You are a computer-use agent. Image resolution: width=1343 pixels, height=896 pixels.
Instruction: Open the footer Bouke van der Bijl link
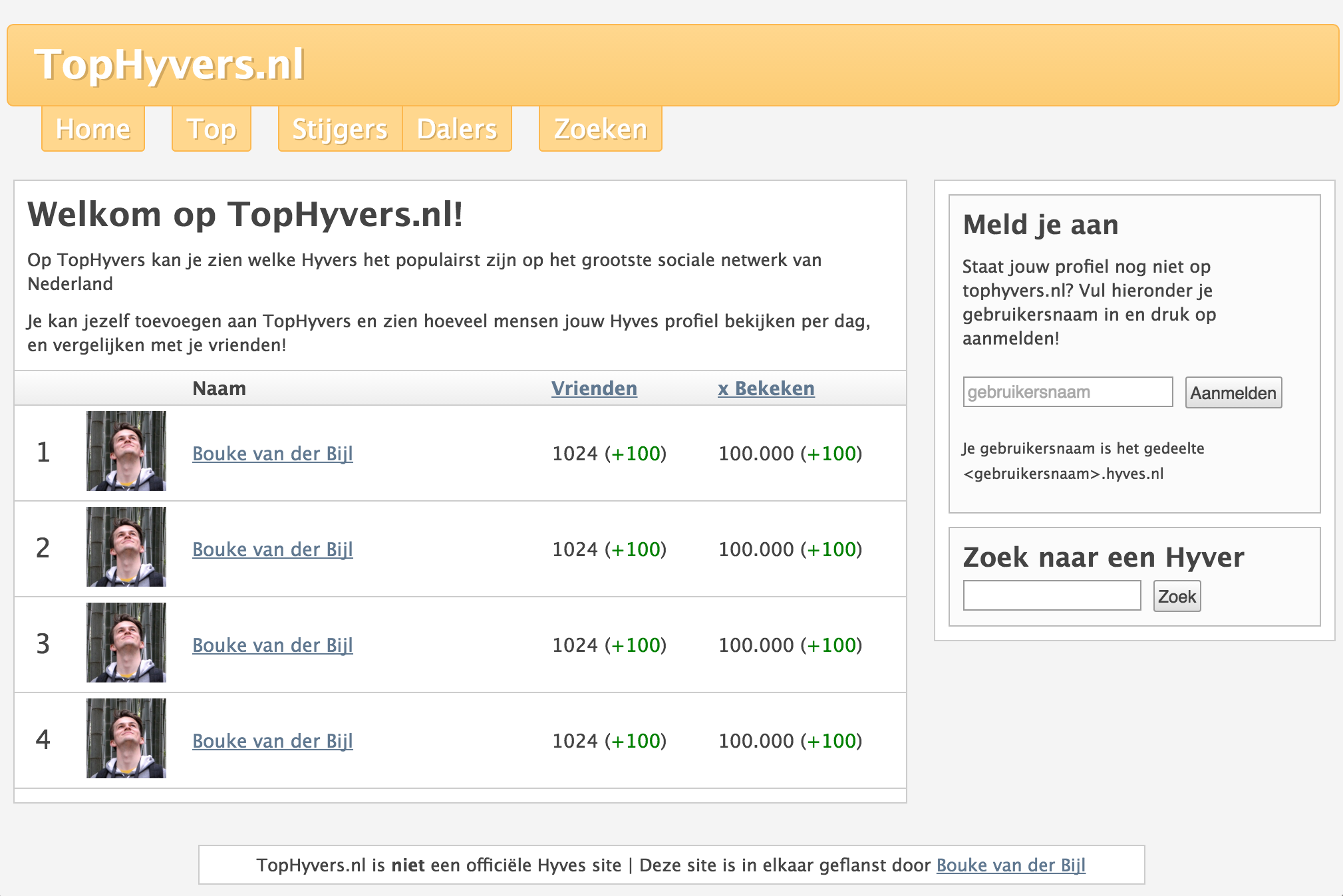[1011, 865]
